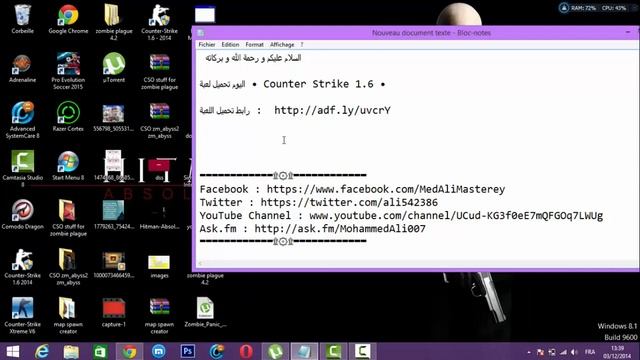Open Opera browser from the taskbar
The image size is (640, 360).
click(x=246, y=351)
